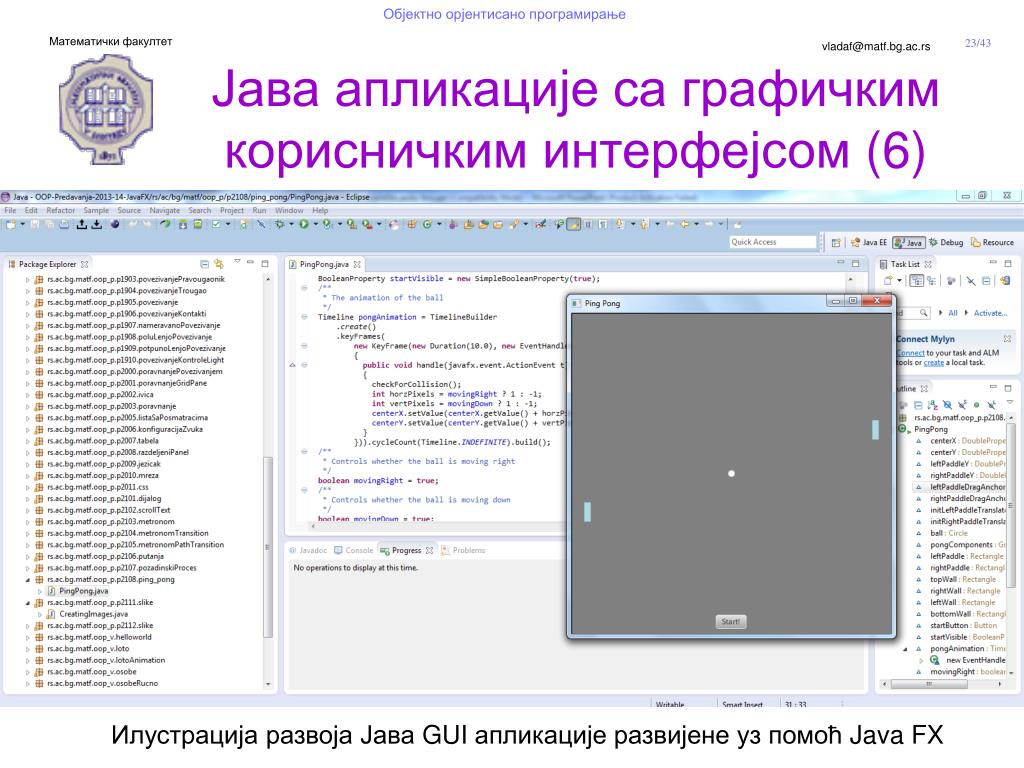Image resolution: width=1024 pixels, height=768 pixels.
Task: Switch to the Java EE perspective
Action: pos(869,242)
